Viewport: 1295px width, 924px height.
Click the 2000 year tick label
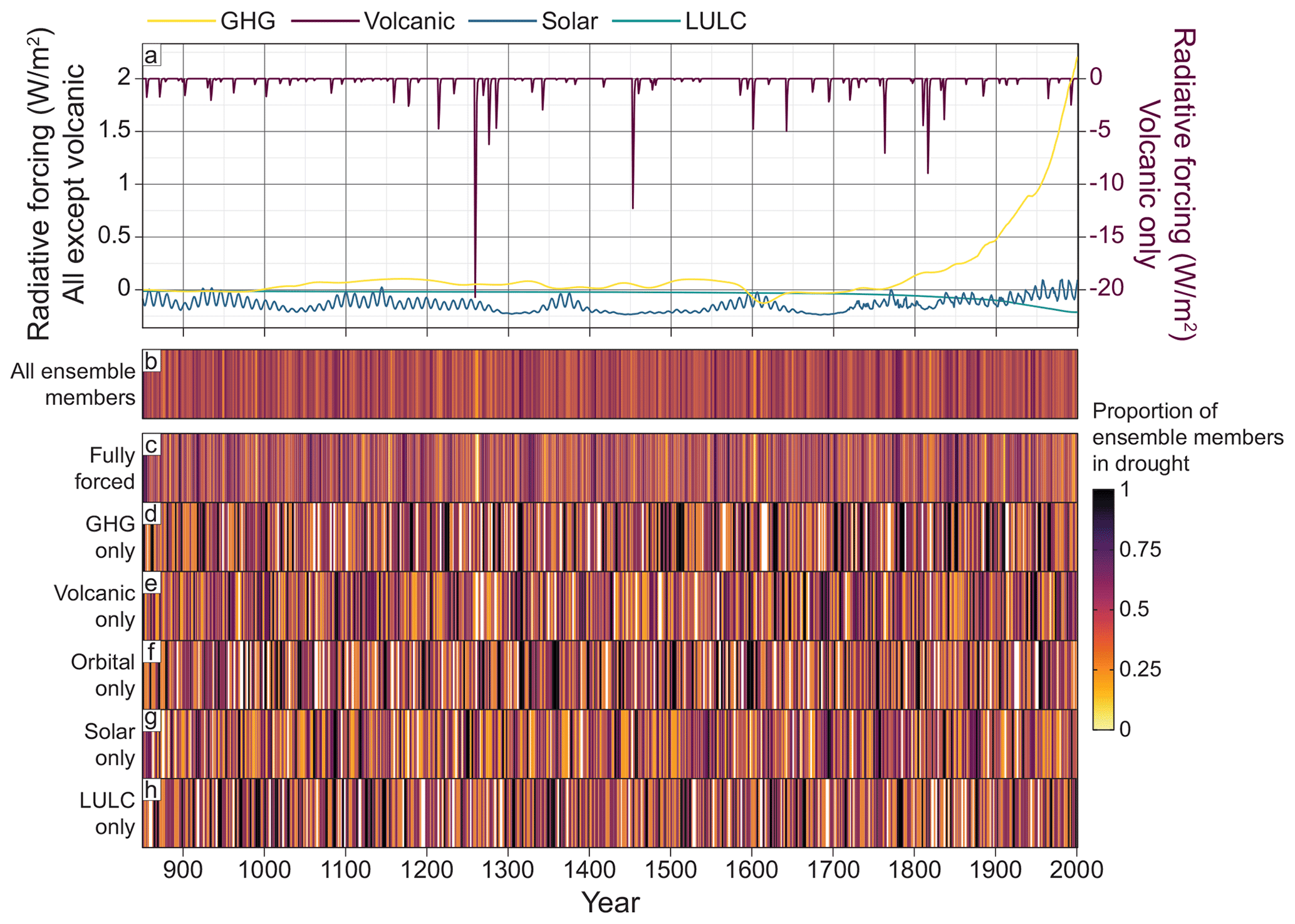coord(1076,869)
